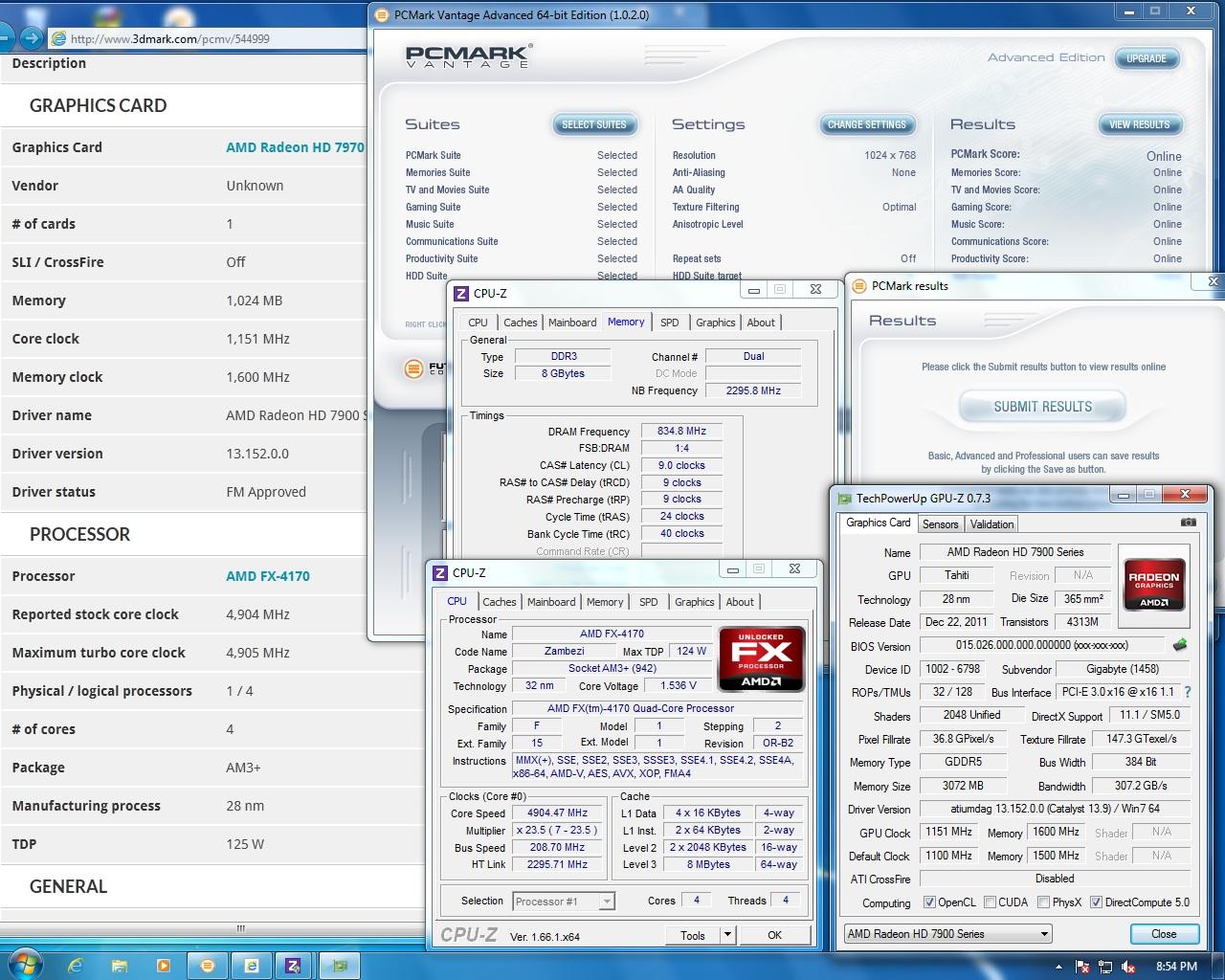Screen dimensions: 1225x980
Task: Switch to the GPU-Z taskbar button
Action: [339, 966]
